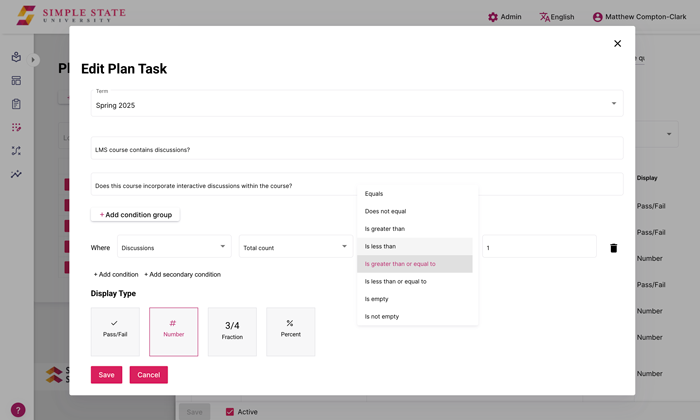
Task: Open the Matthew Compton-Clark account icon
Action: (597, 17)
